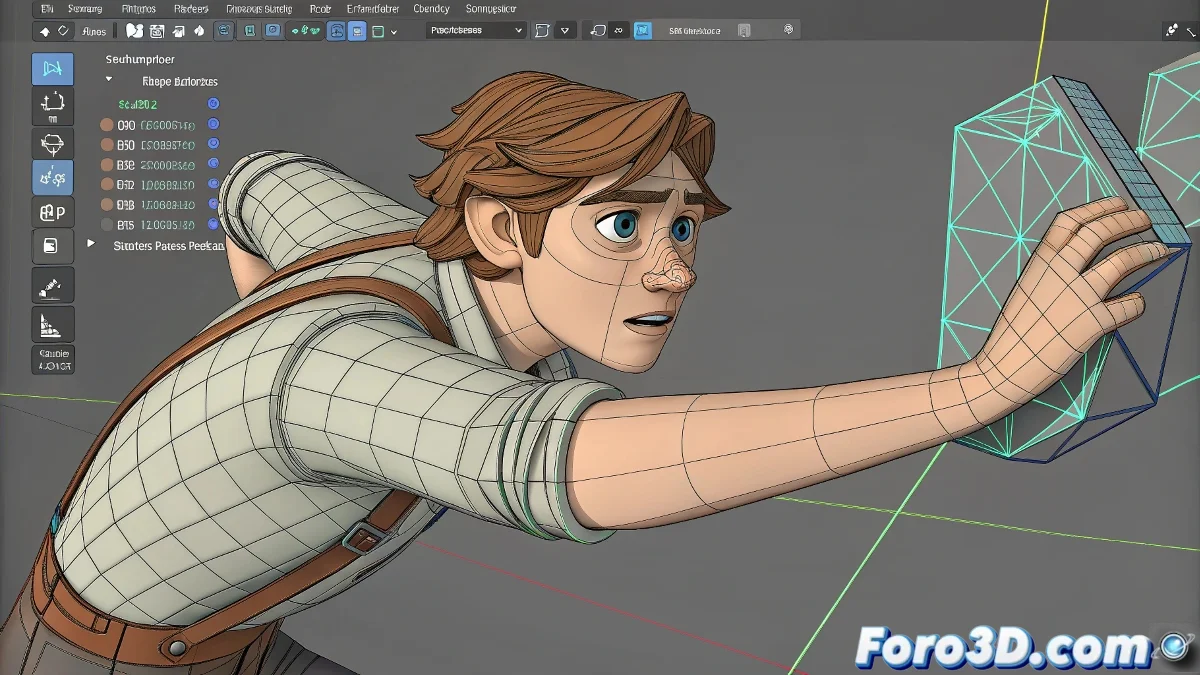Open the 'Pracrteseses' dropdown in header
Image resolution: width=1200 pixels, height=675 pixels.
476,31
